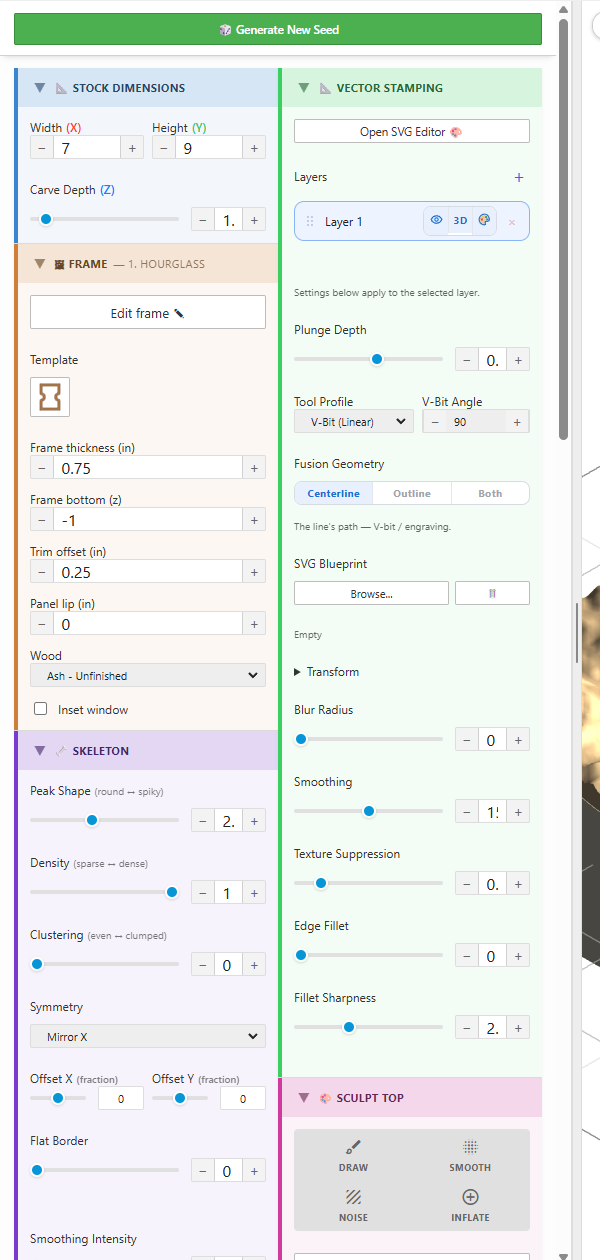Adjust the Density slider
Viewport: 600px width, 1260px height.
pyautogui.click(x=104, y=892)
